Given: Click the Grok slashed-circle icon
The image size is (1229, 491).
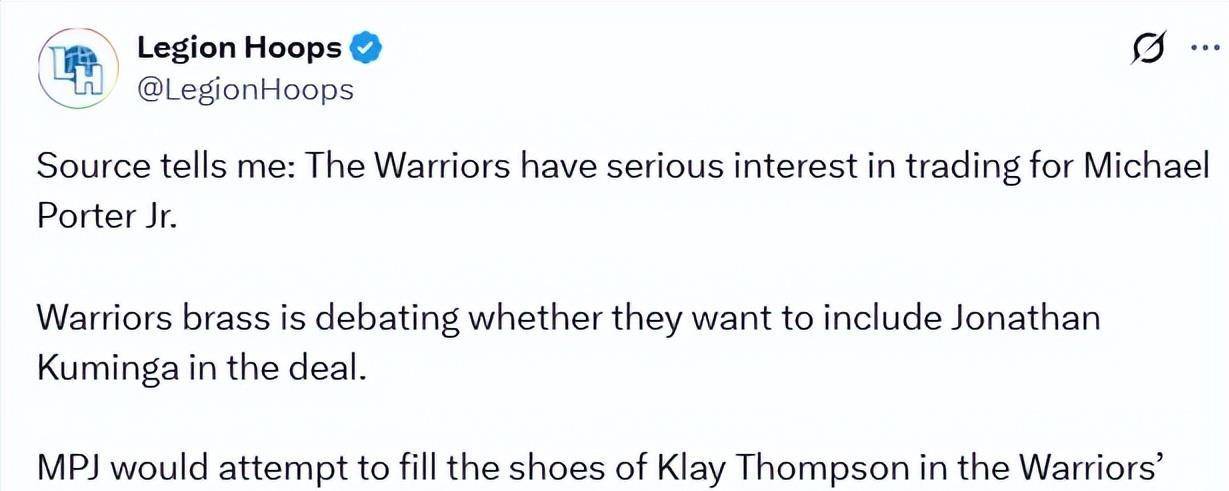Looking at the screenshot, I should 1145,49.
